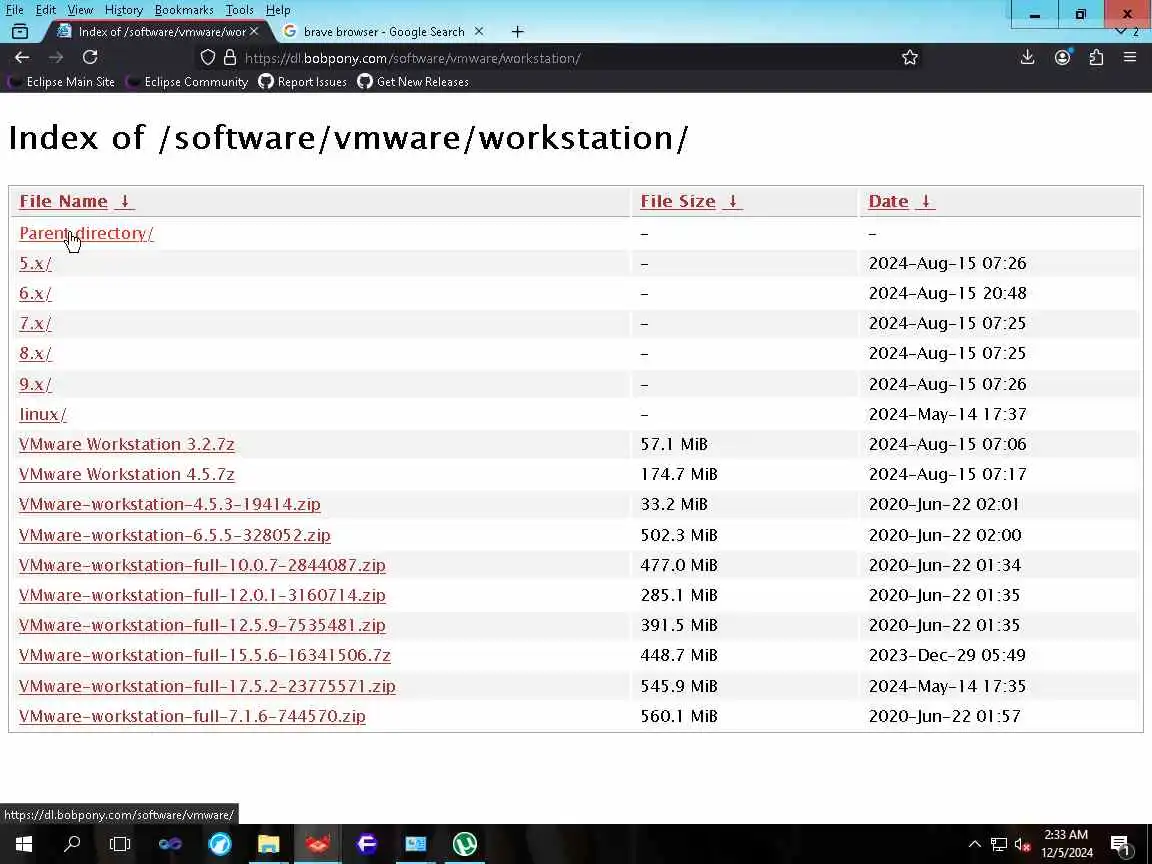Bookmark this page with the star
The image size is (1152, 864).
(910, 57)
